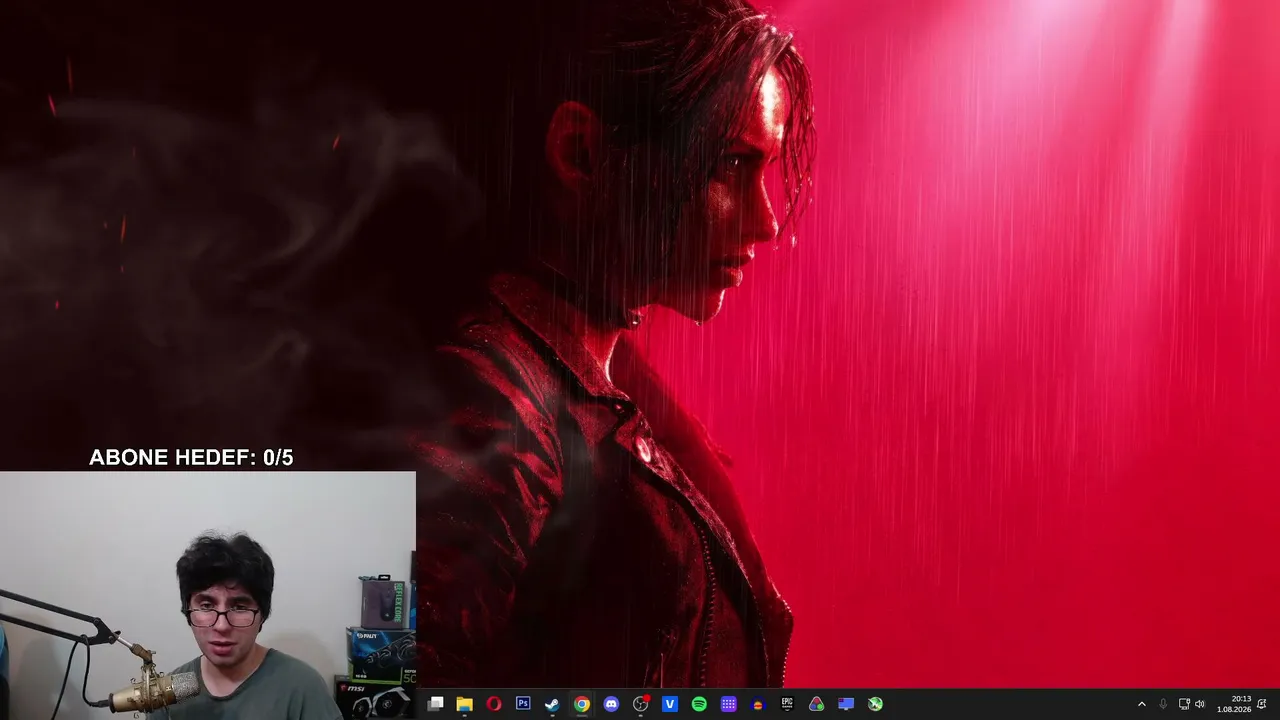This screenshot has height=720, width=1280.
Task: Open Adobe Photoshop from the taskbar
Action: click(523, 704)
